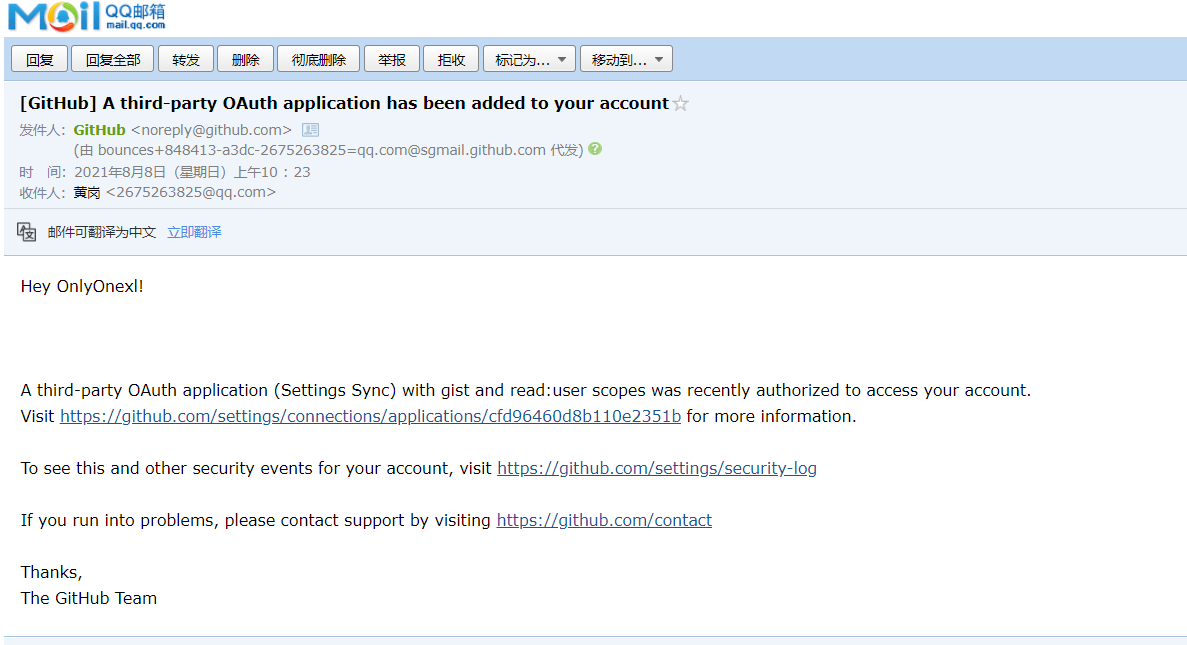Click the recipient address 2675263825@qq.com
Screen dimensions: 1187x645
click(x=191, y=192)
